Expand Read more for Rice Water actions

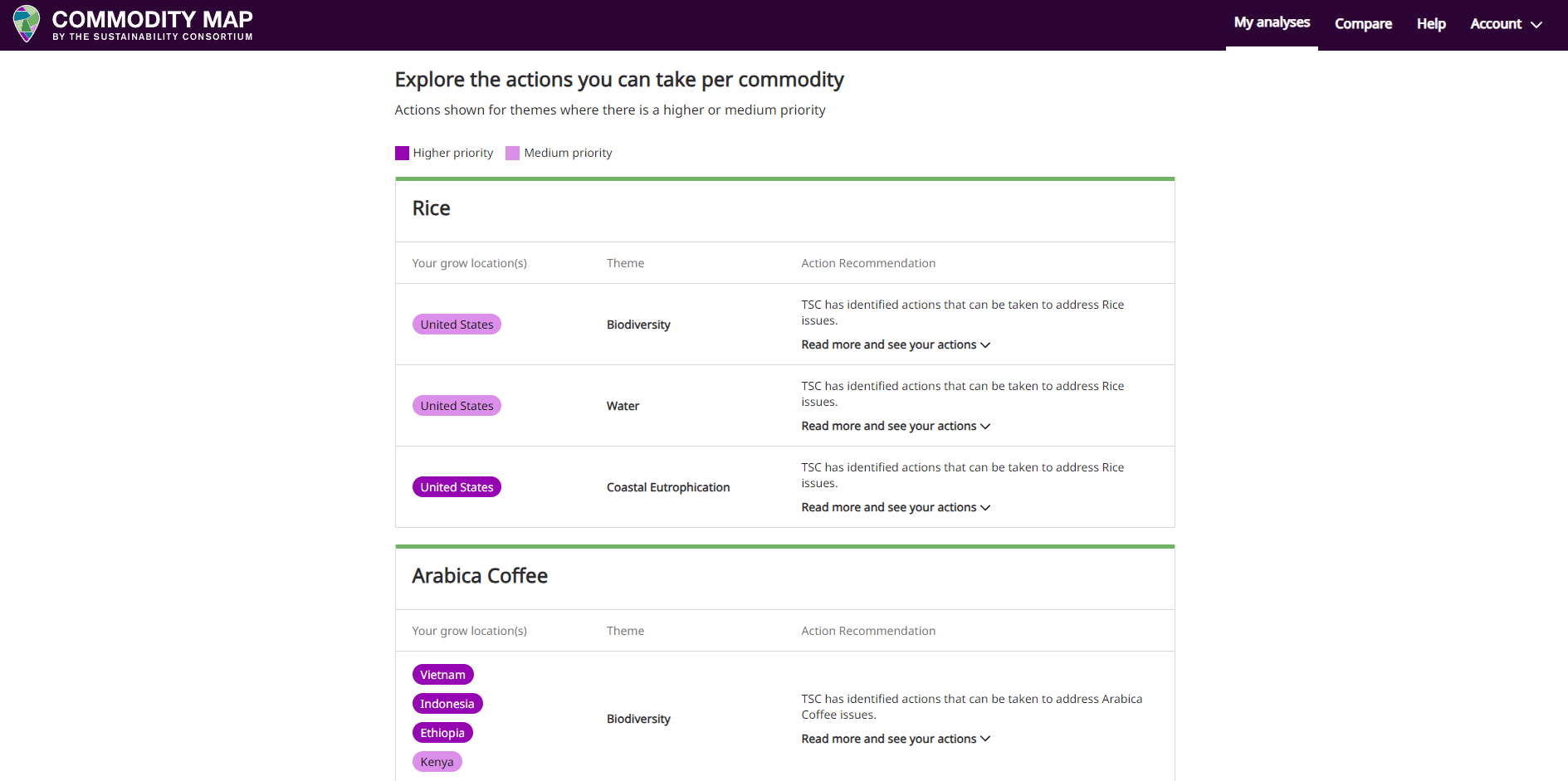[x=896, y=426]
